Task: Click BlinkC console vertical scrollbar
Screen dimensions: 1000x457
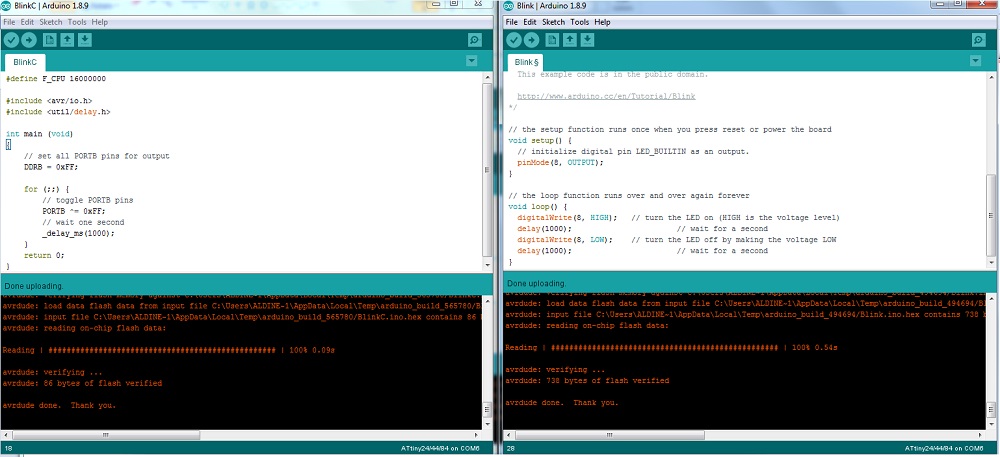Action: point(487,362)
